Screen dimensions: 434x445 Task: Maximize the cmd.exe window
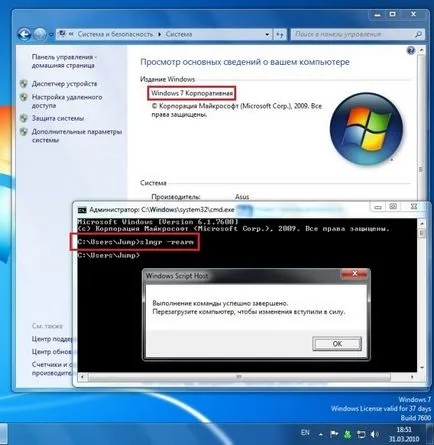click(x=393, y=207)
